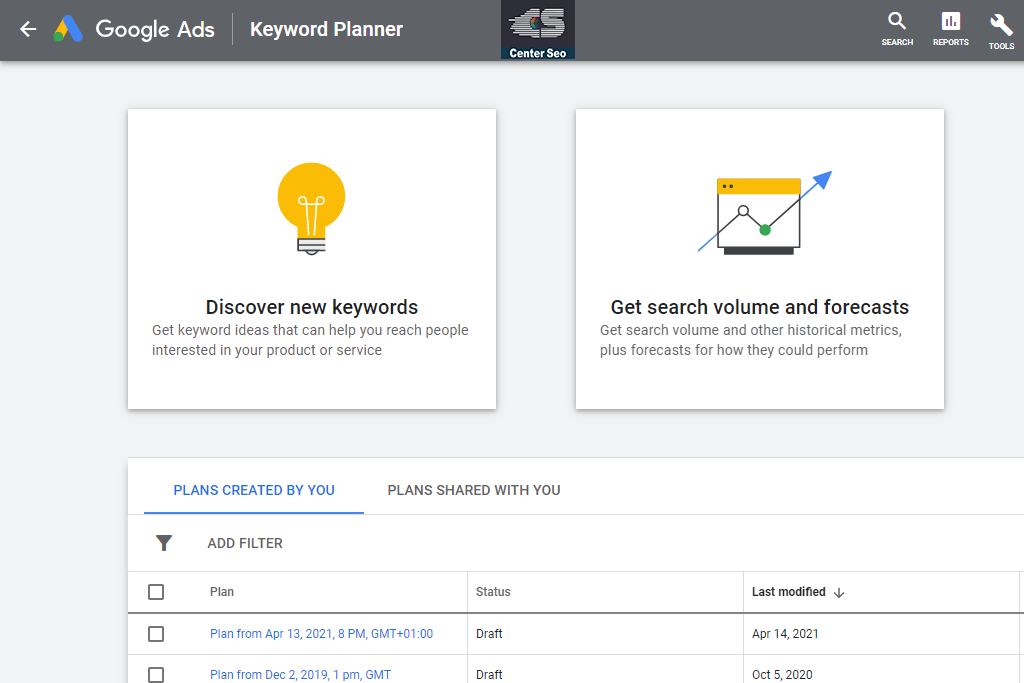Open plan from Apr 13, 2021 link
1024x683 pixels.
(321, 634)
